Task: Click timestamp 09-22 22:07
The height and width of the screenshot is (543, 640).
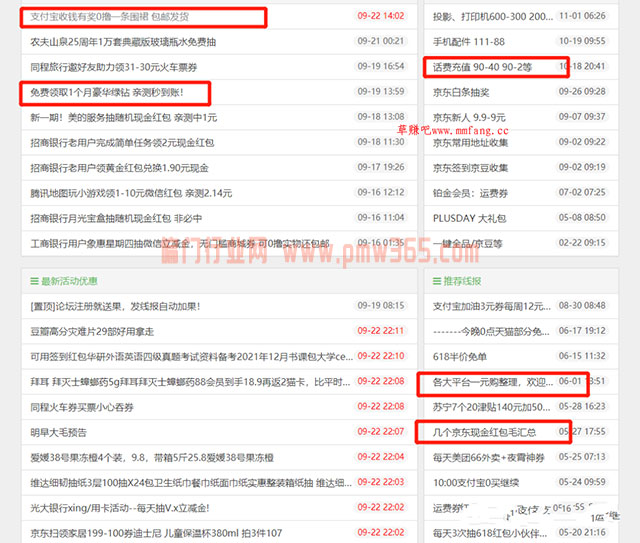Action: tap(381, 432)
